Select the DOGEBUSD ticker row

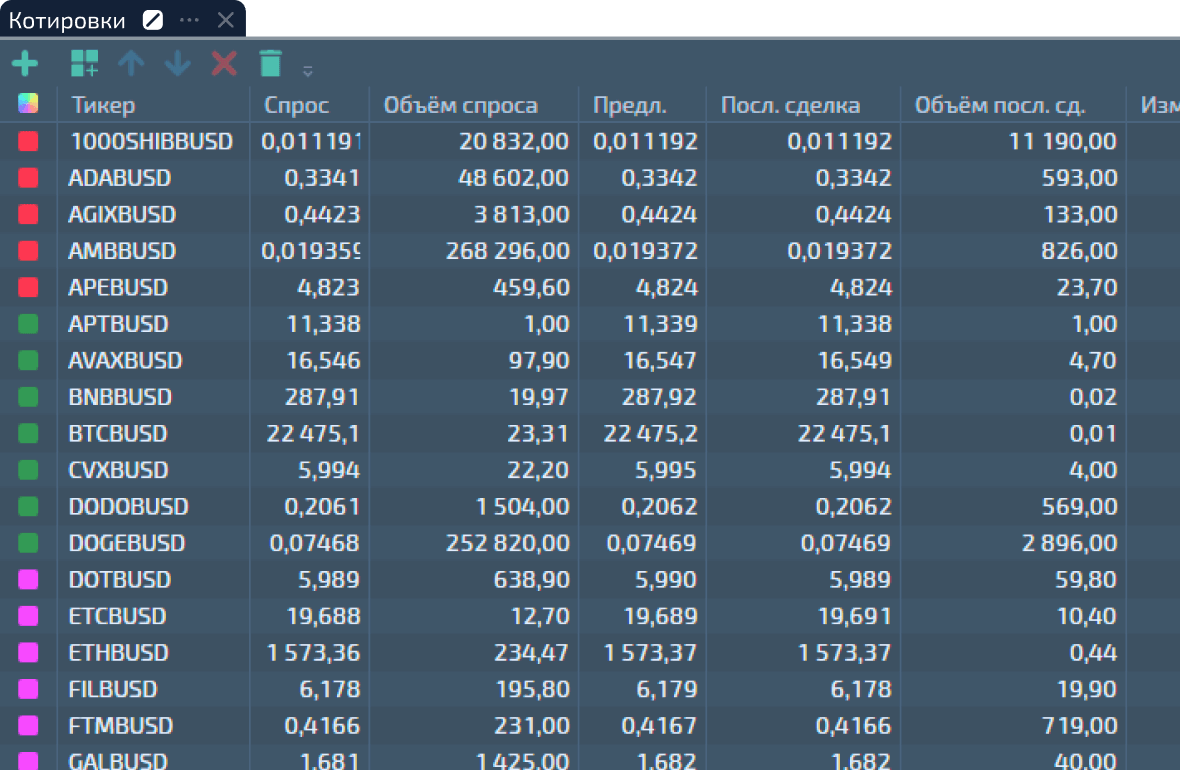[127, 544]
